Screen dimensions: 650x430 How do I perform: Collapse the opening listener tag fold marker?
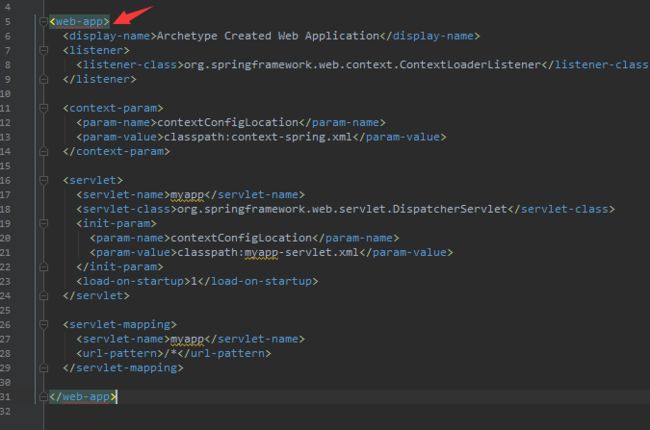(43, 51)
